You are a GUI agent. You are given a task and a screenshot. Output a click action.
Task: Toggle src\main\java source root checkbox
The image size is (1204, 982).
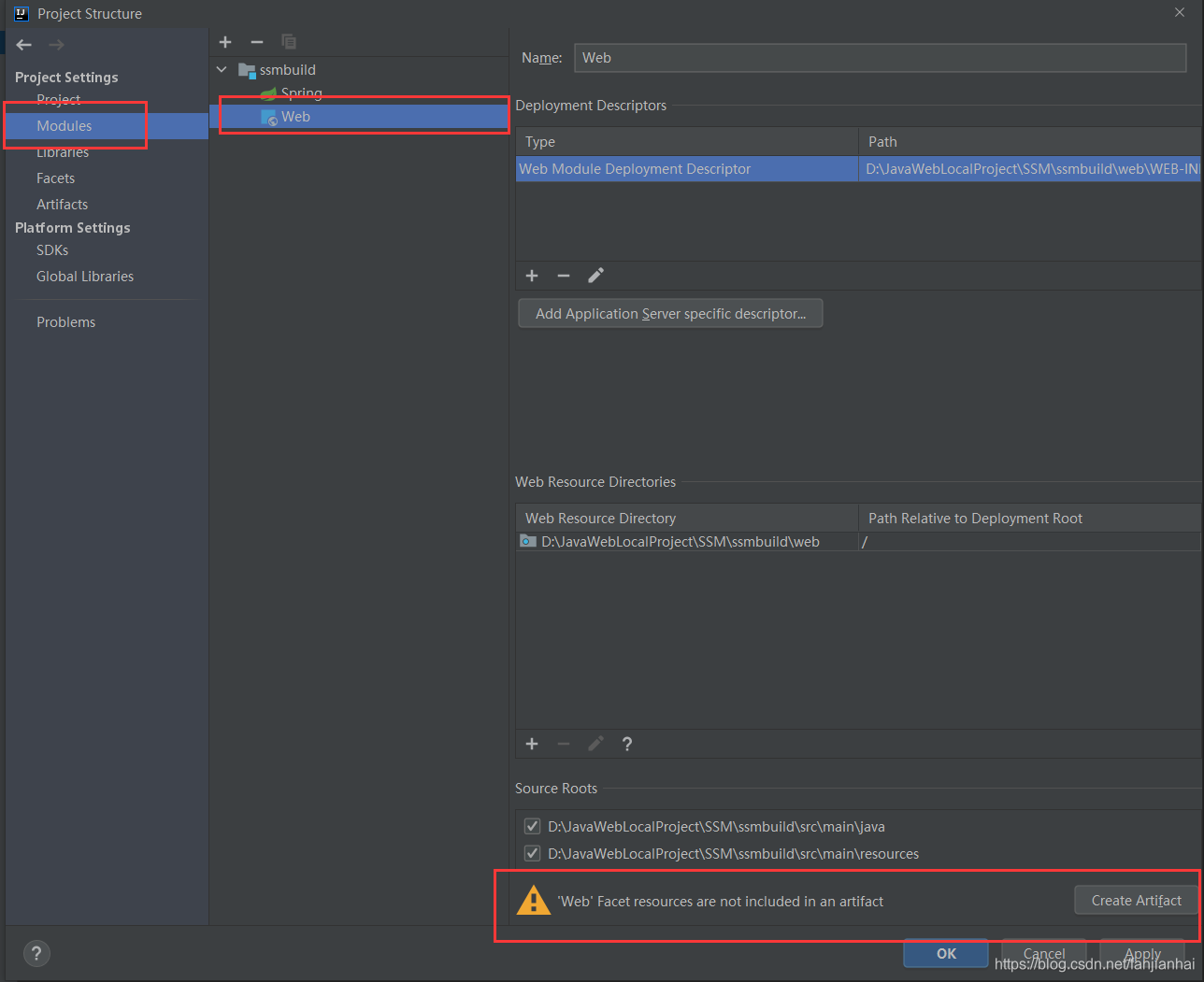pos(532,826)
